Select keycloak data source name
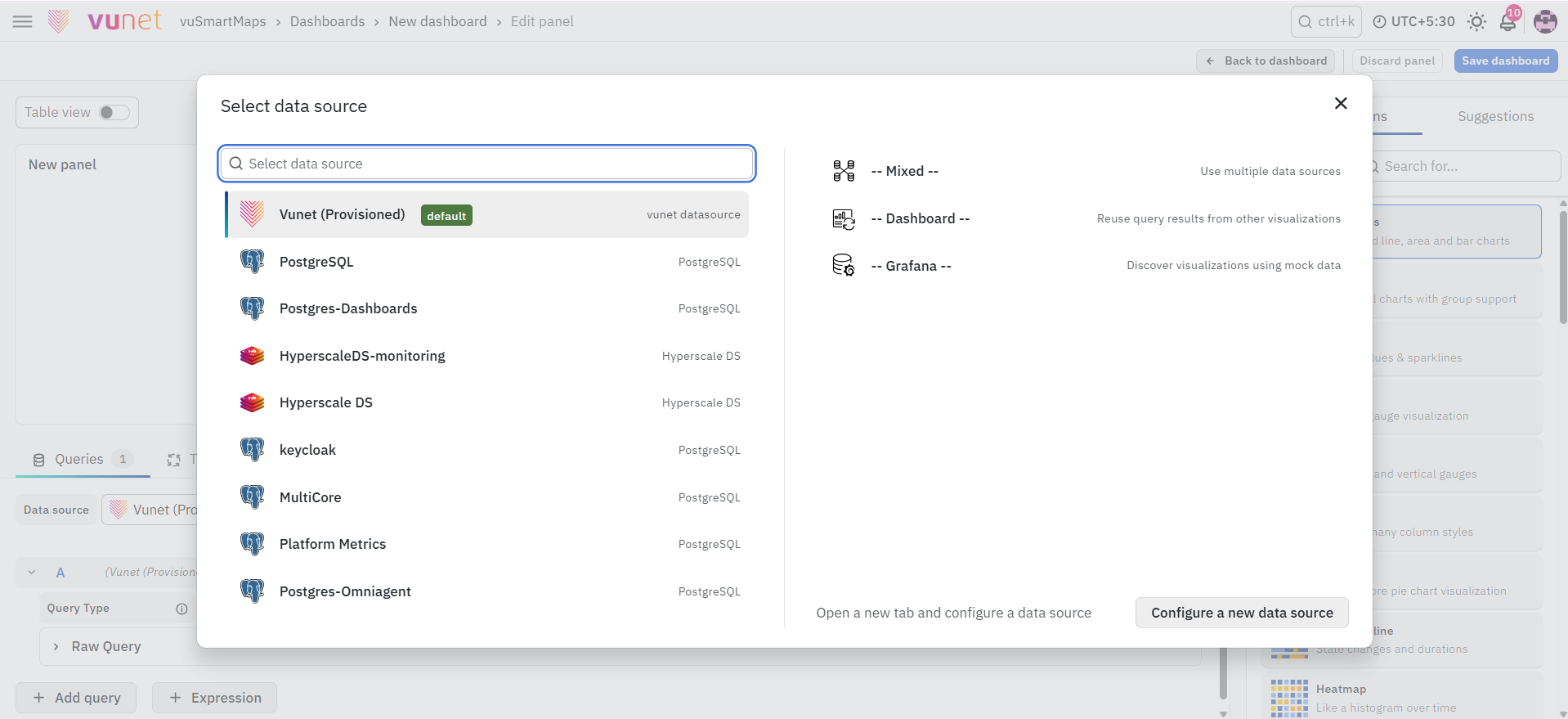 (x=307, y=450)
